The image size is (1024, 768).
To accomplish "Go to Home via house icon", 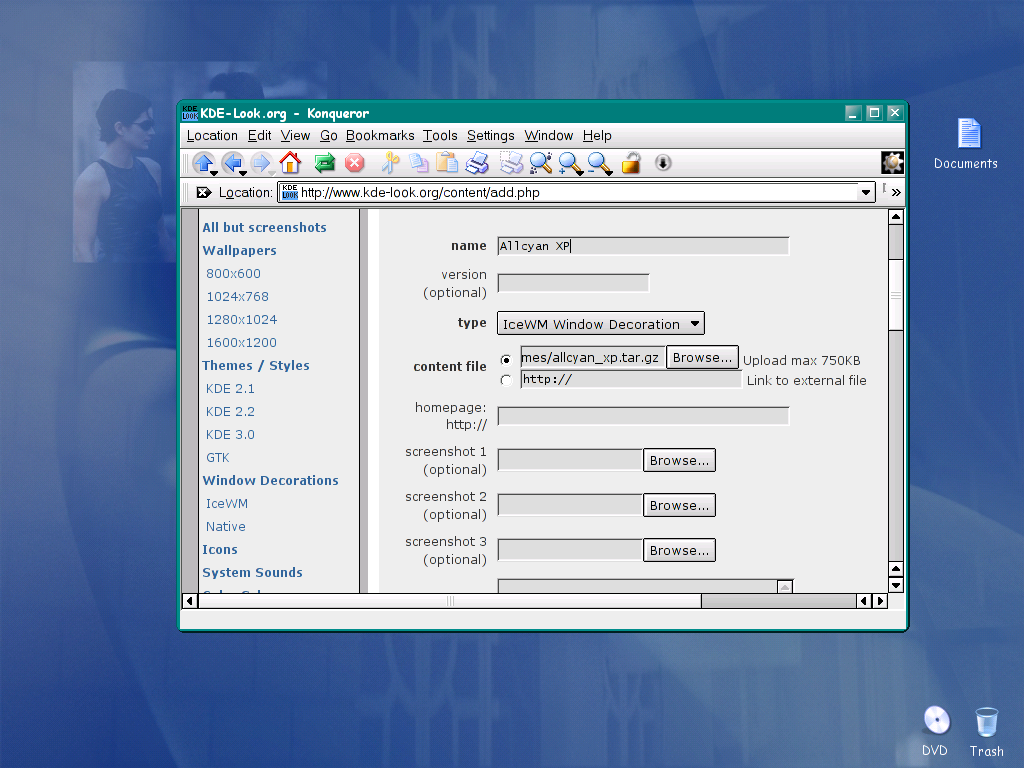I will tap(290, 163).
